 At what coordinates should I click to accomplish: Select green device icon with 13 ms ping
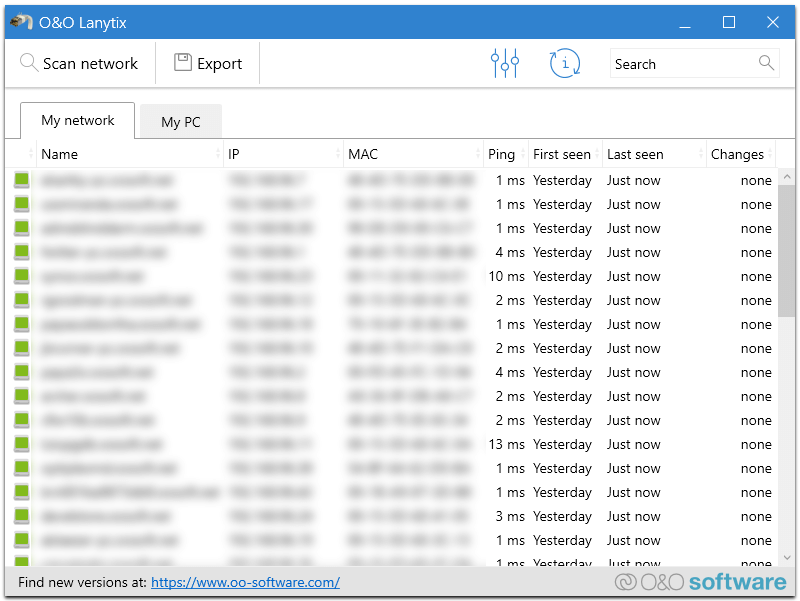(x=21, y=444)
